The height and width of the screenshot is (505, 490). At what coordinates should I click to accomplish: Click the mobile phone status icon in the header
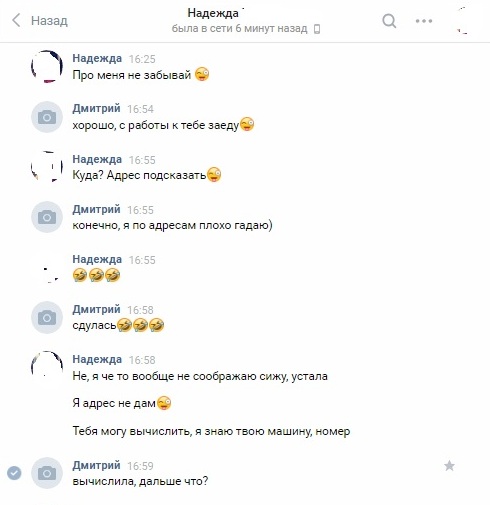coord(317,29)
